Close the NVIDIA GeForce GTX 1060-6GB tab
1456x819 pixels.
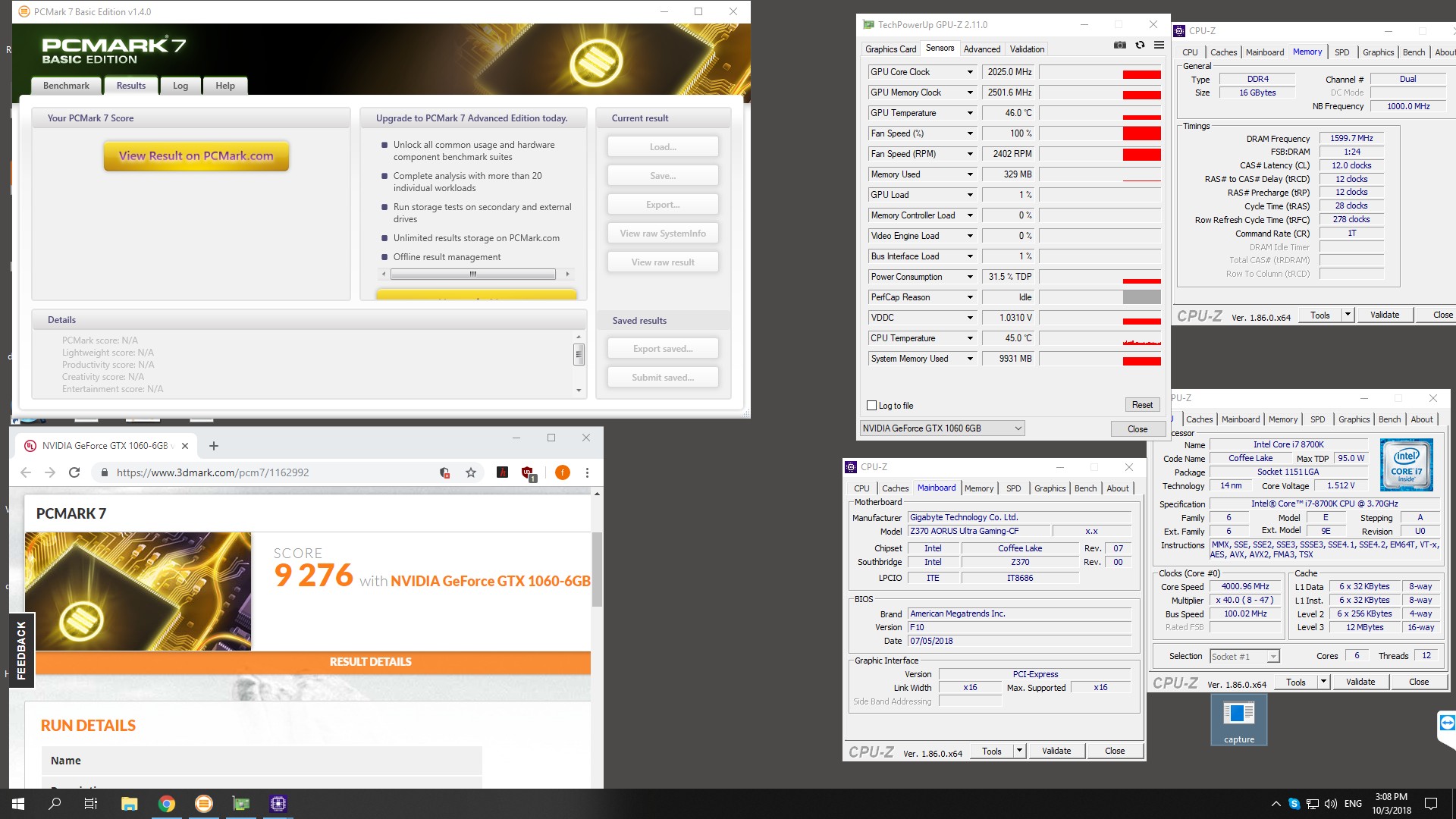click(x=185, y=446)
